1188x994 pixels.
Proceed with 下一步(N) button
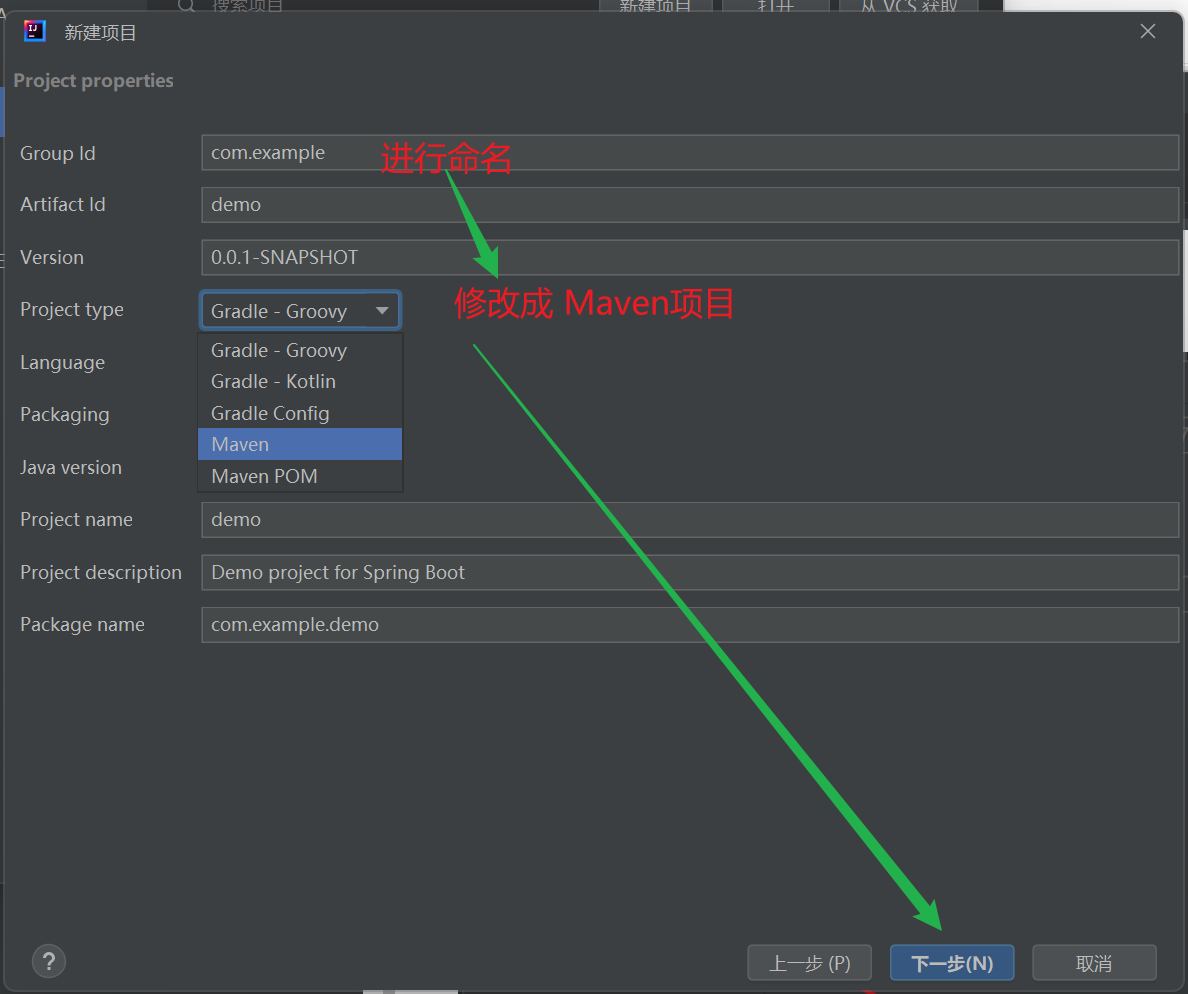tap(952, 963)
